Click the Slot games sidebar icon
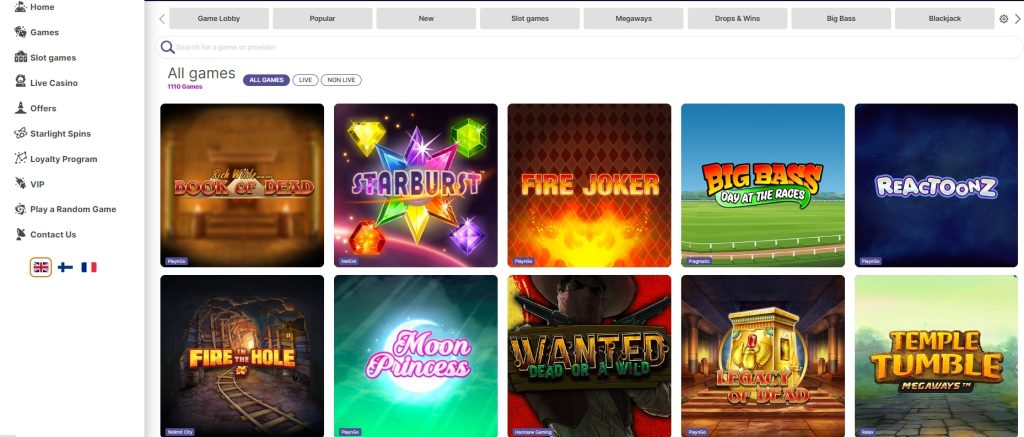The width and height of the screenshot is (1024, 437). [x=20, y=57]
